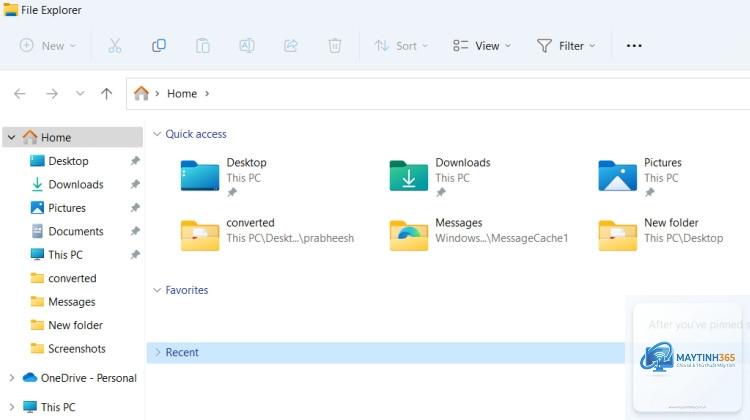Open the Filter dropdown menu

[x=566, y=46]
